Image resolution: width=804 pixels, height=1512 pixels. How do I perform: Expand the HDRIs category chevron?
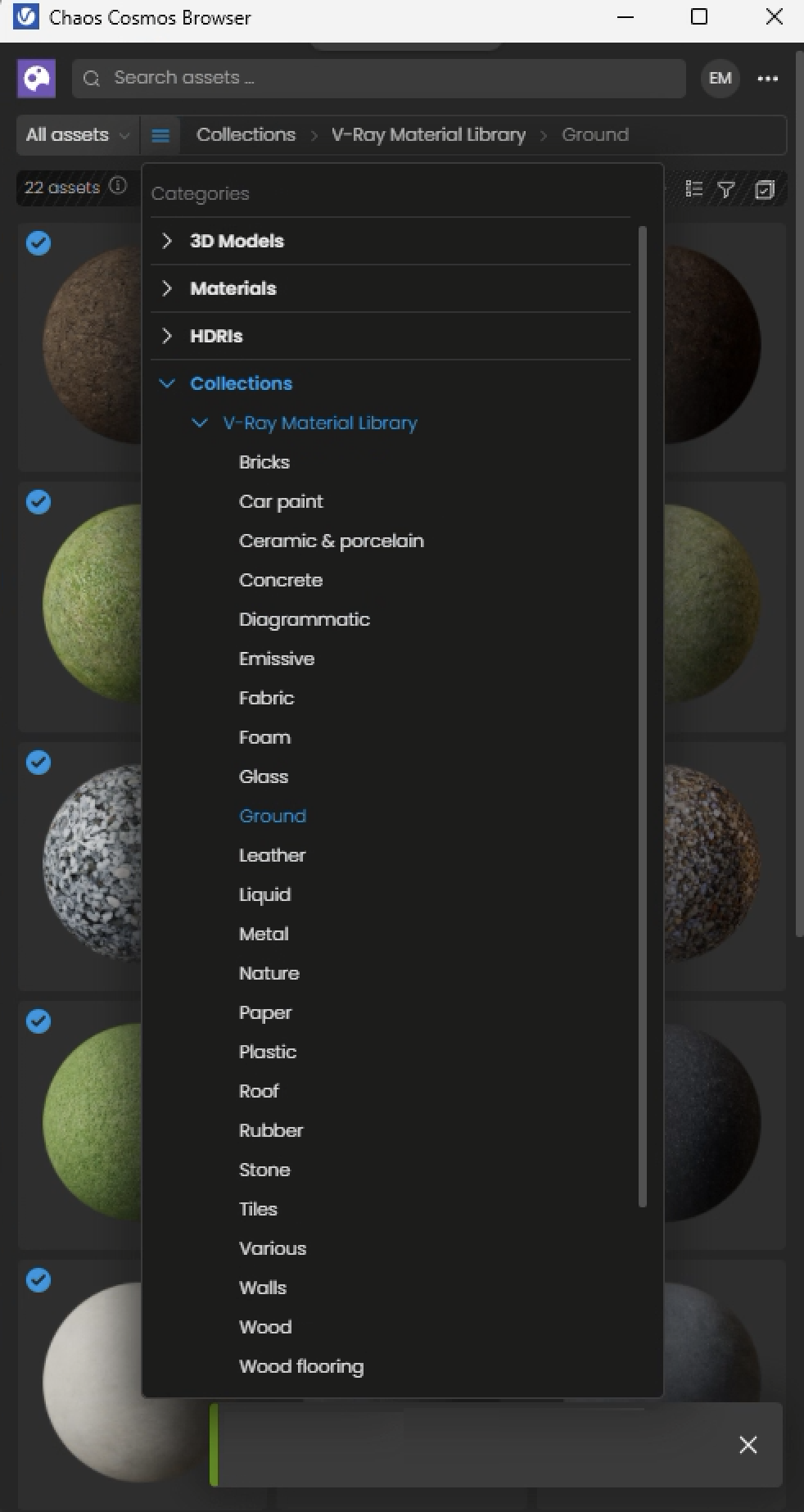coord(167,336)
